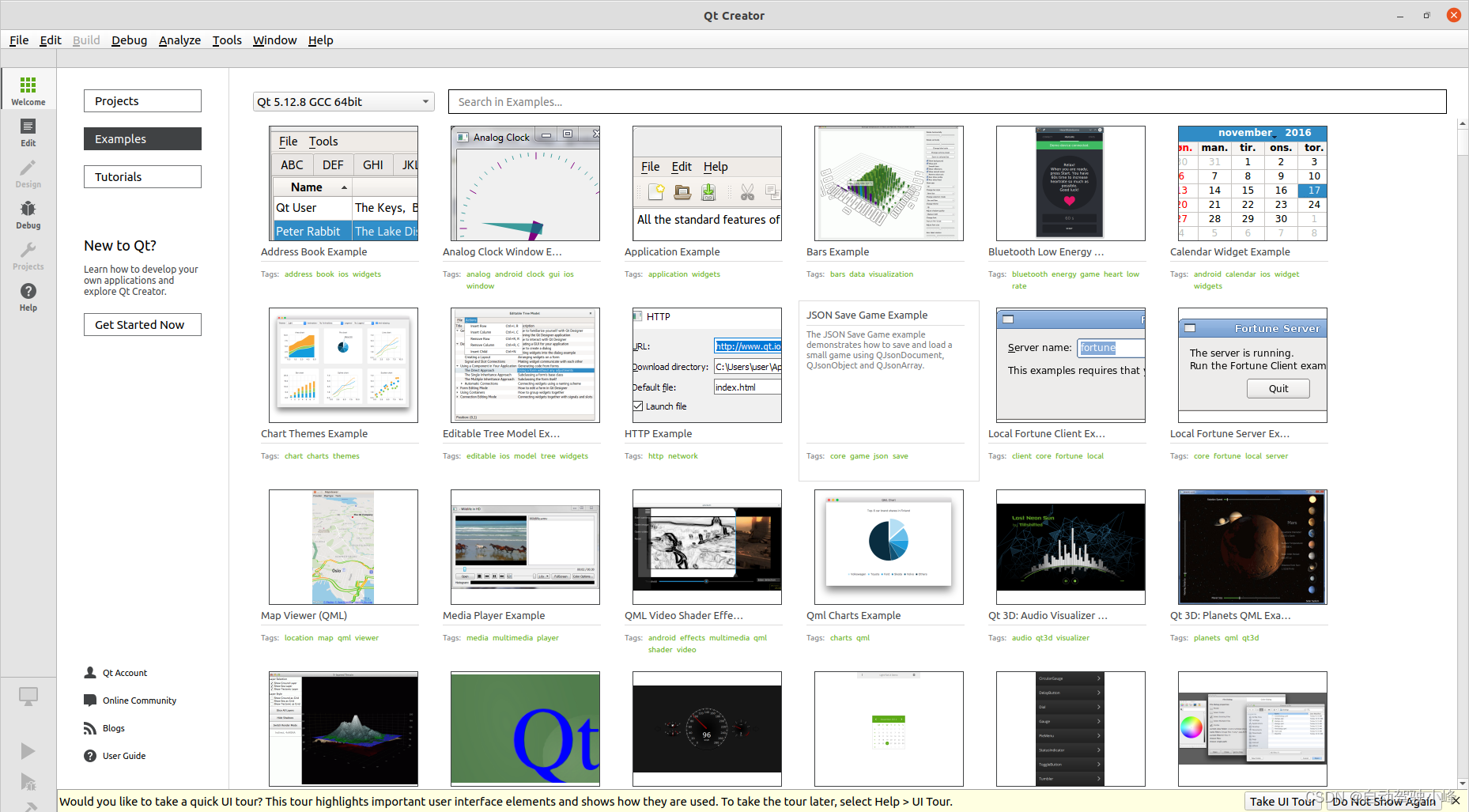
Task: Click the 'location' tag under Map Viewer
Action: 299,638
